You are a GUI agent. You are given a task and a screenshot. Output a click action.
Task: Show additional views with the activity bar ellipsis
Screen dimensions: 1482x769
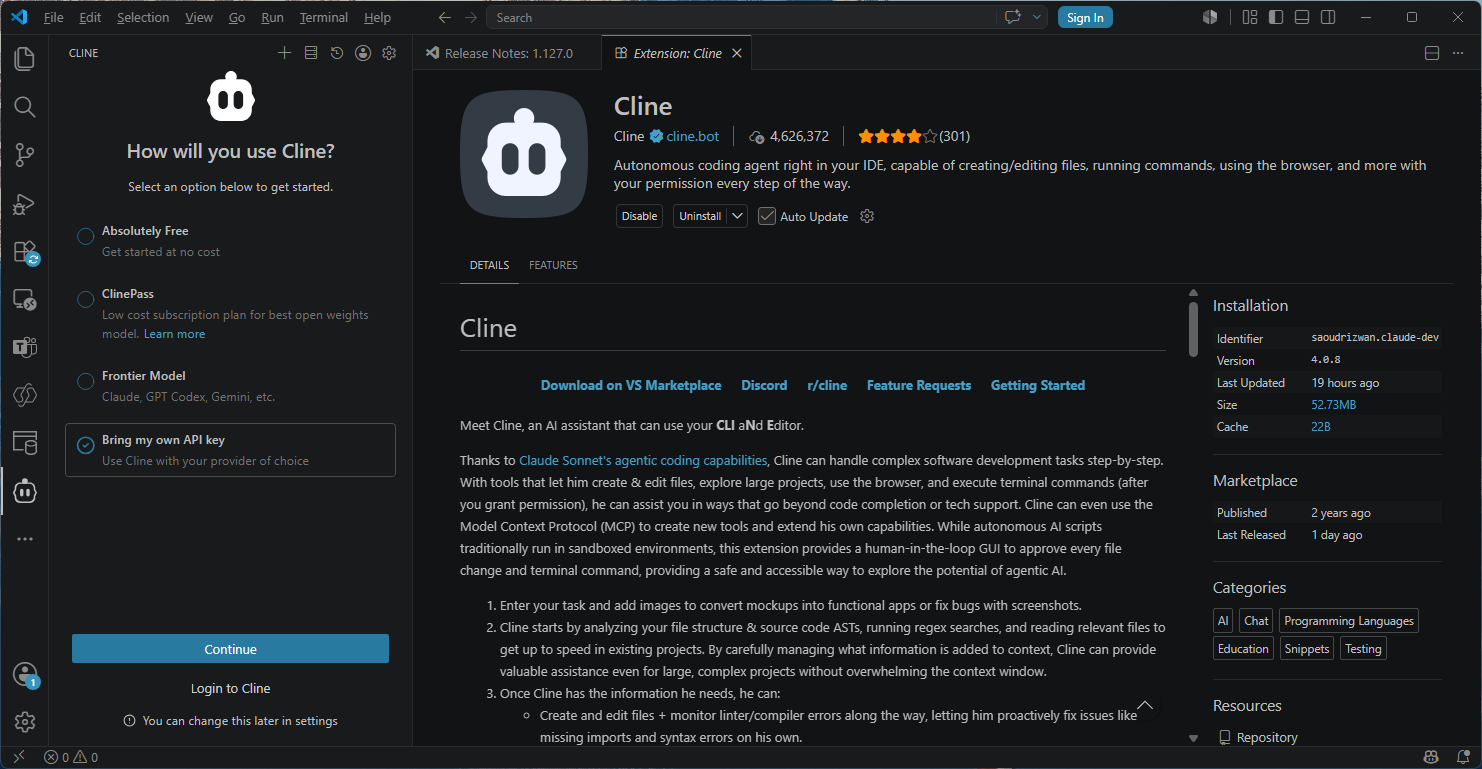coord(25,539)
